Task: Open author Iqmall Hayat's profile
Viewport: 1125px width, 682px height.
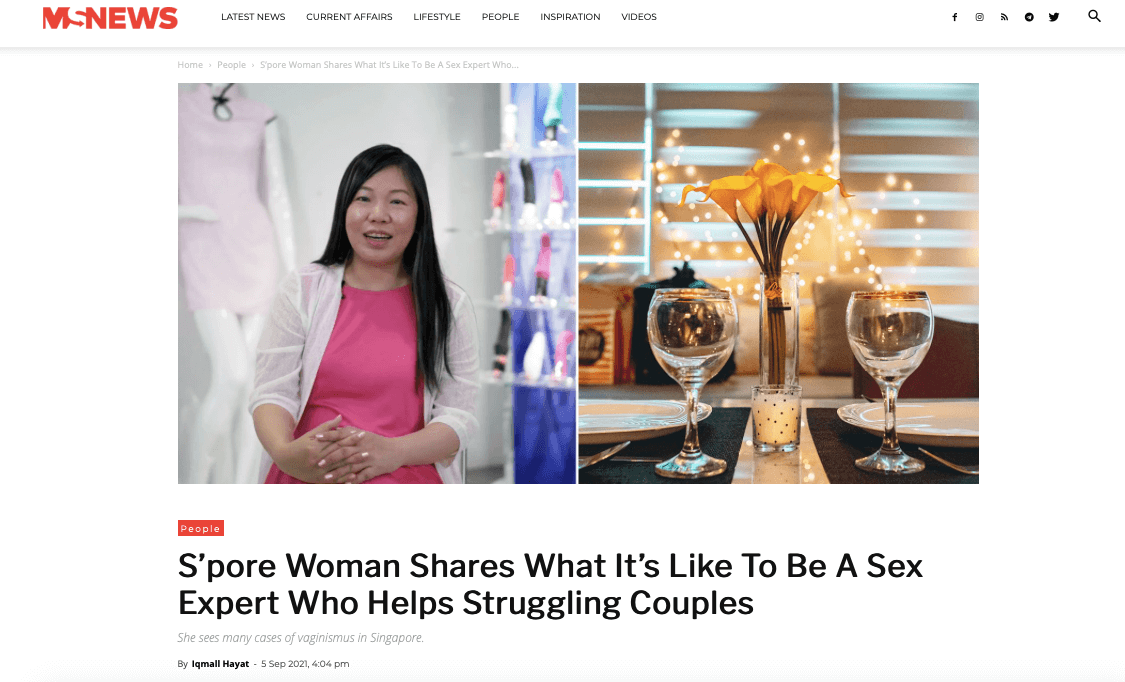Action: coord(220,664)
